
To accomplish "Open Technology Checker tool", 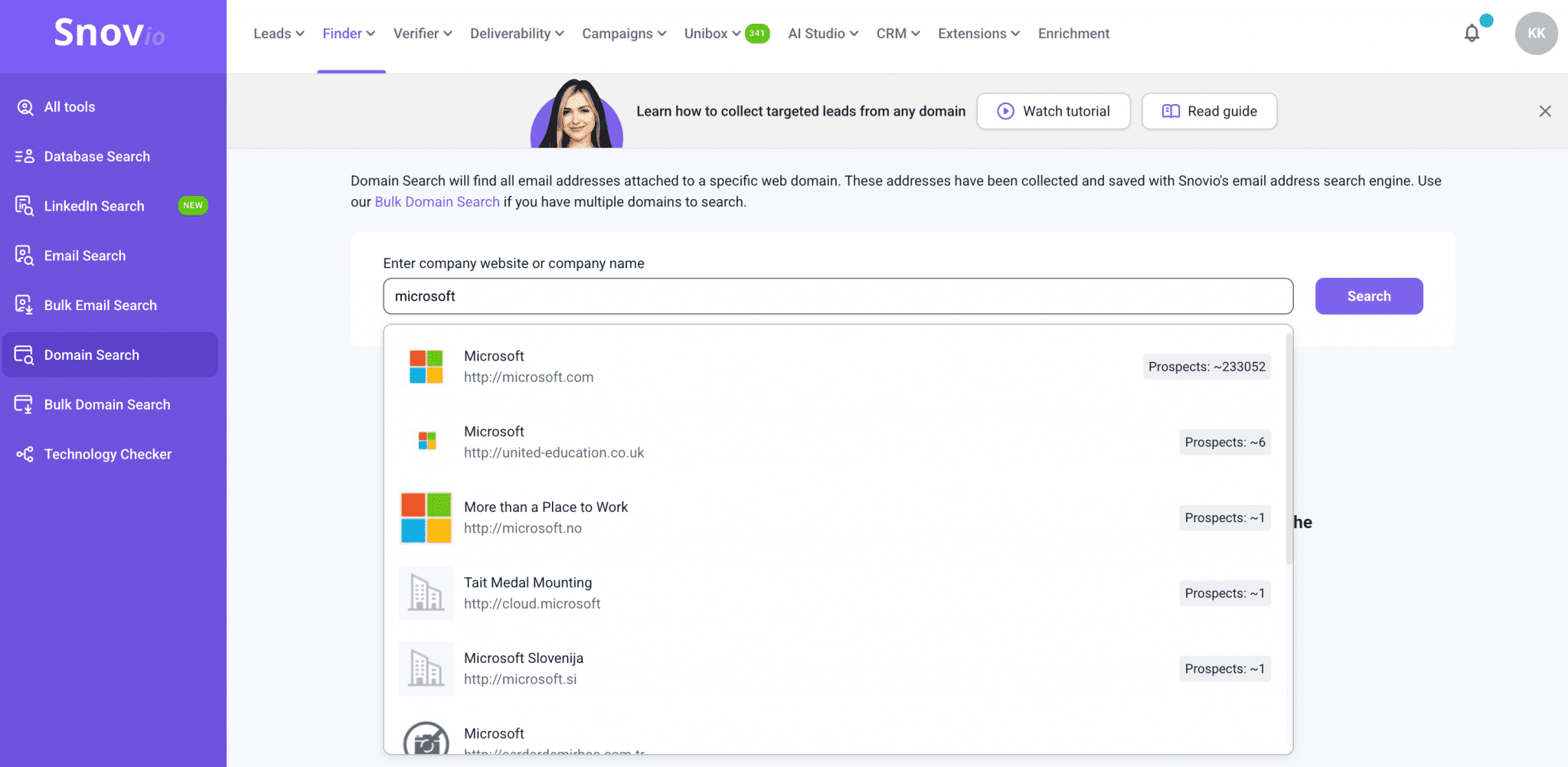I will coord(107,455).
